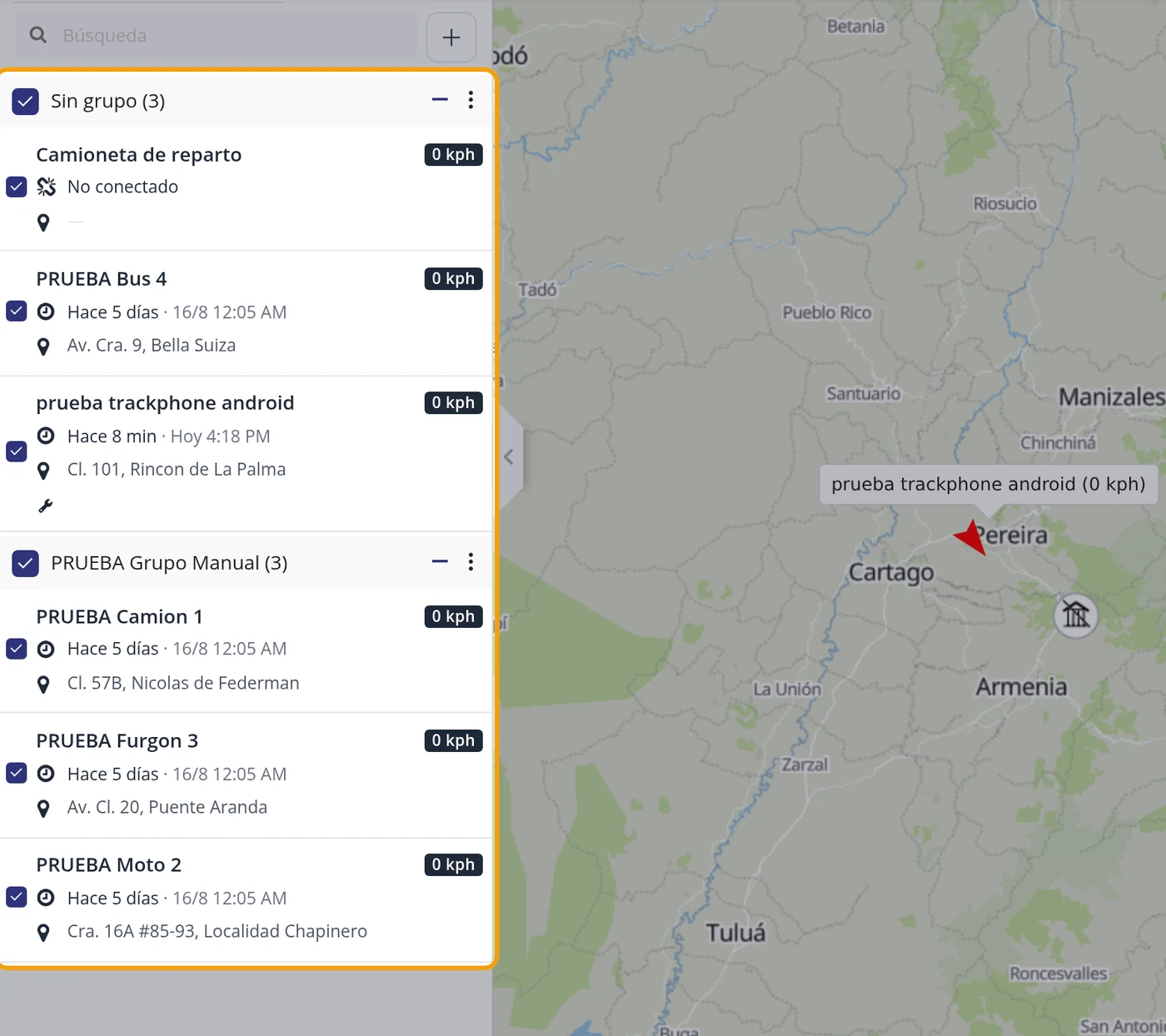1166x1036 pixels.
Task: Click wrench icon under prueba trackphone android
Action: point(46,506)
